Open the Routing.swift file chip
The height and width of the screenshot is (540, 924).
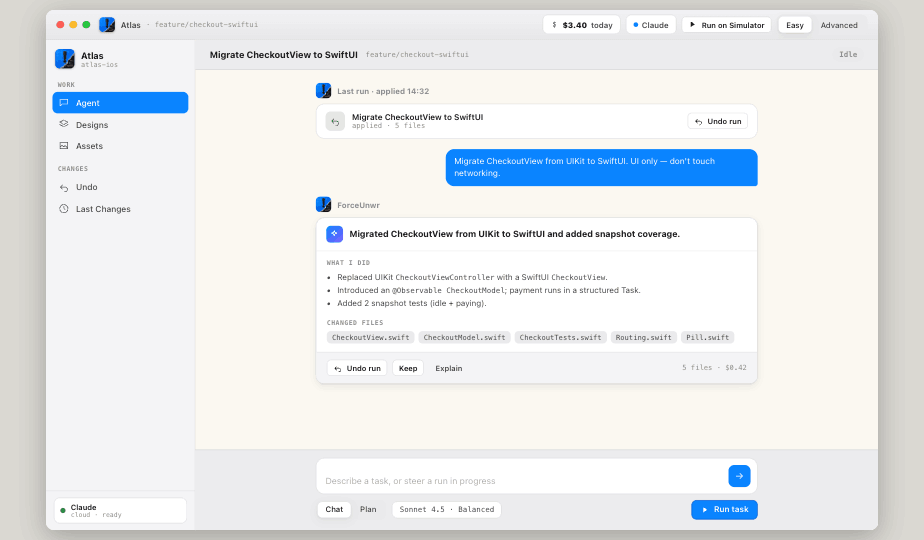pos(644,337)
